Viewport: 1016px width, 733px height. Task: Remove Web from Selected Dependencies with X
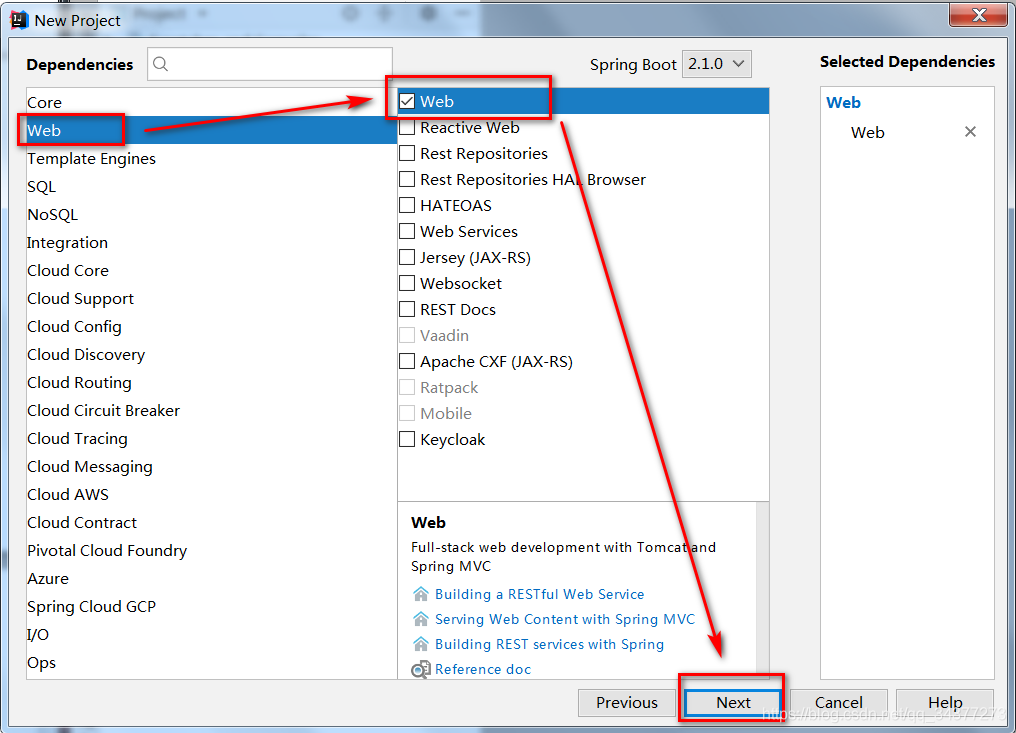[970, 132]
